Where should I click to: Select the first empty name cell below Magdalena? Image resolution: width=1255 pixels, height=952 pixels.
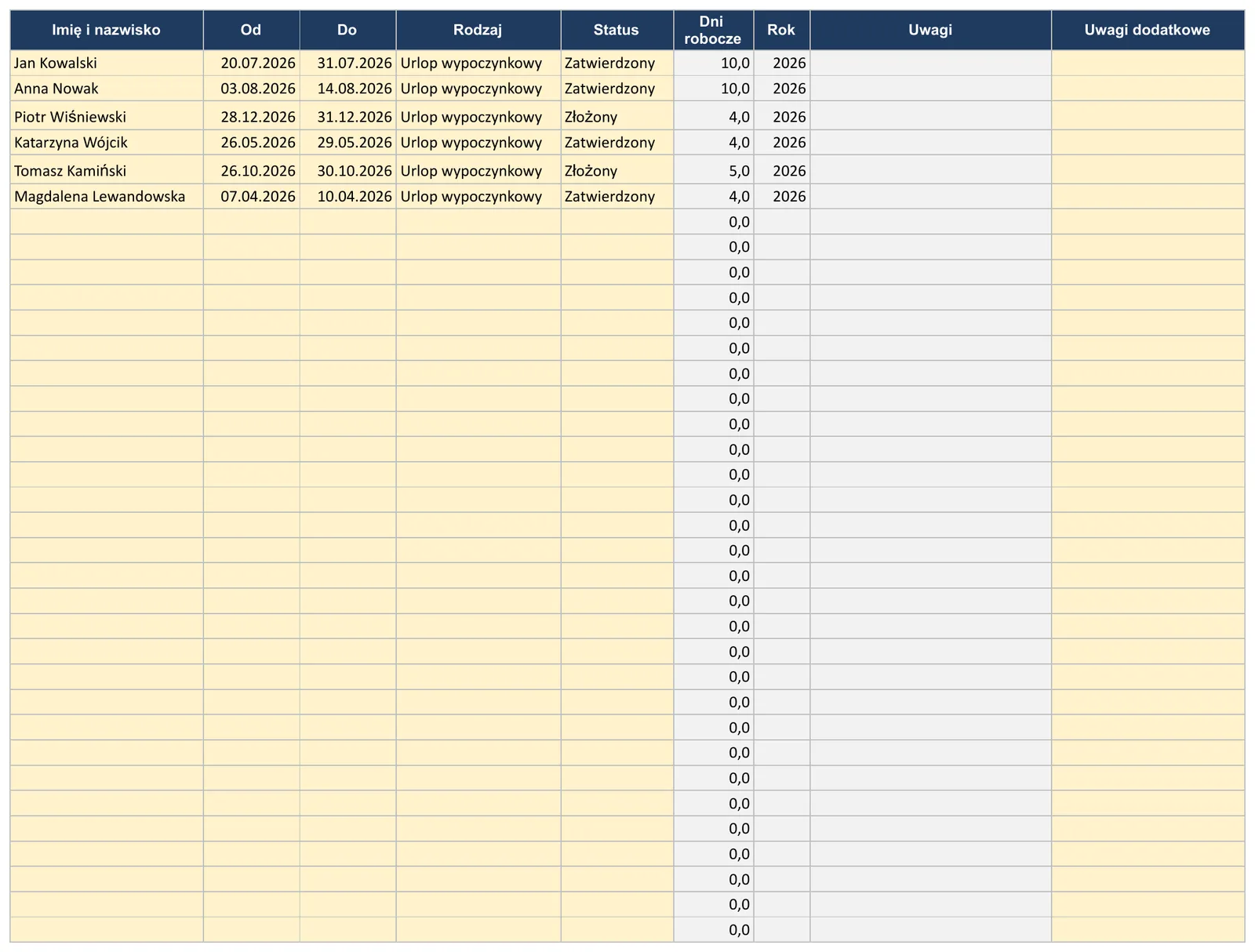coord(107,222)
